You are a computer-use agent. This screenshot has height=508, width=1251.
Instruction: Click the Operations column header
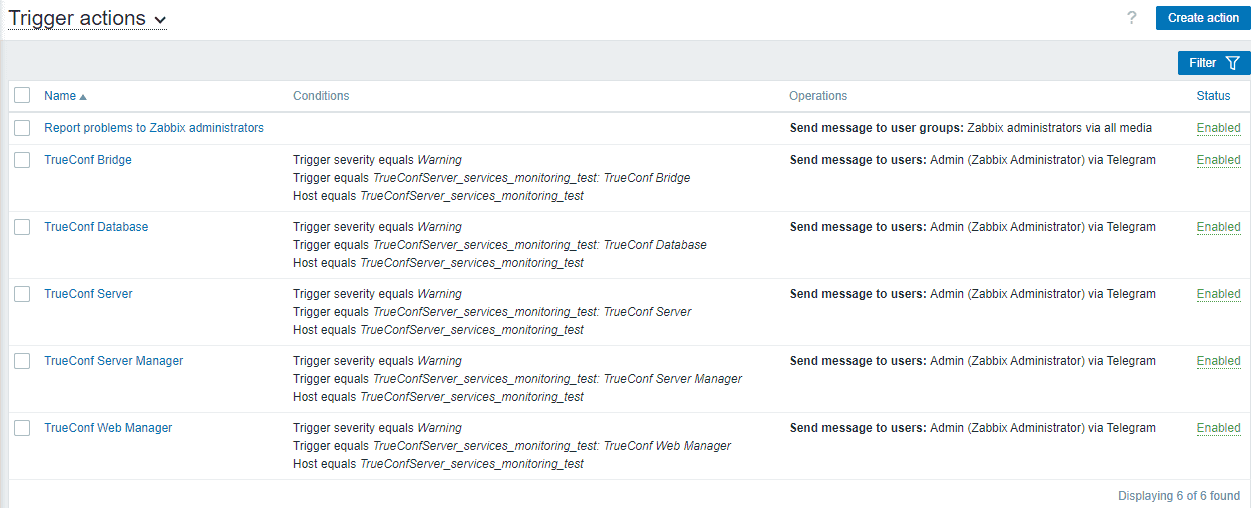818,96
